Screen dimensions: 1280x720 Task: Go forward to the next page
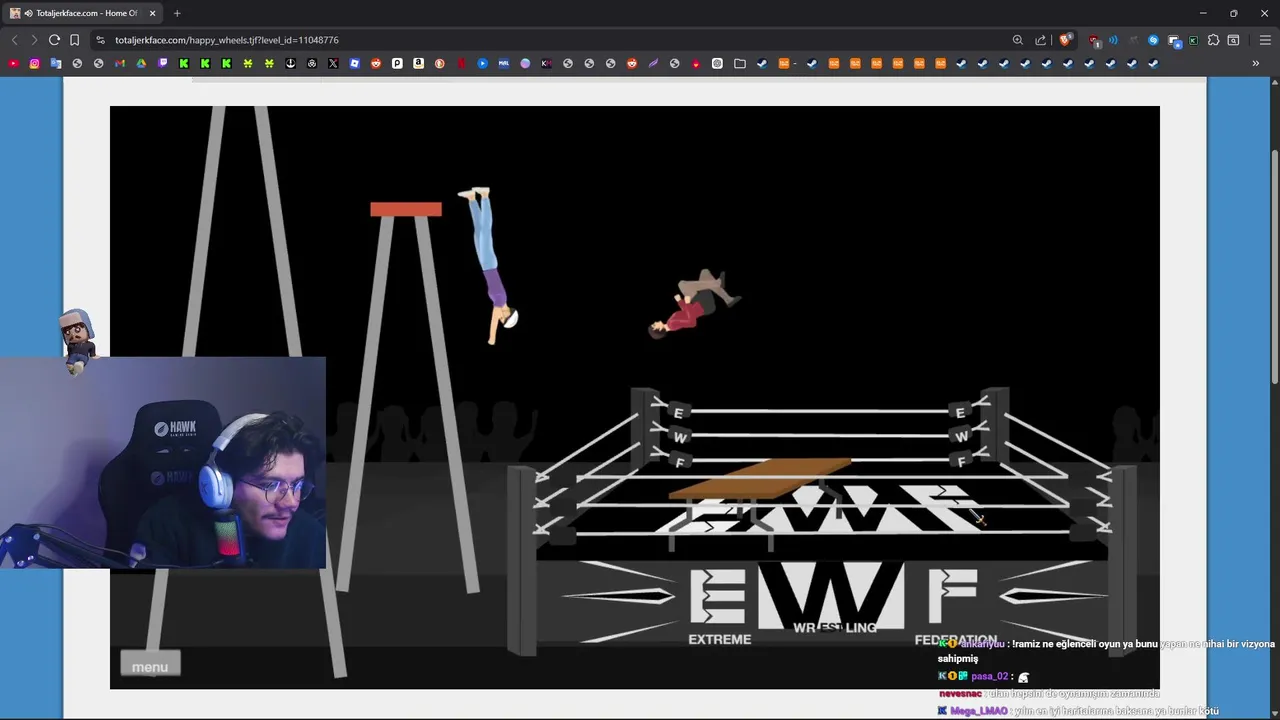(33, 40)
